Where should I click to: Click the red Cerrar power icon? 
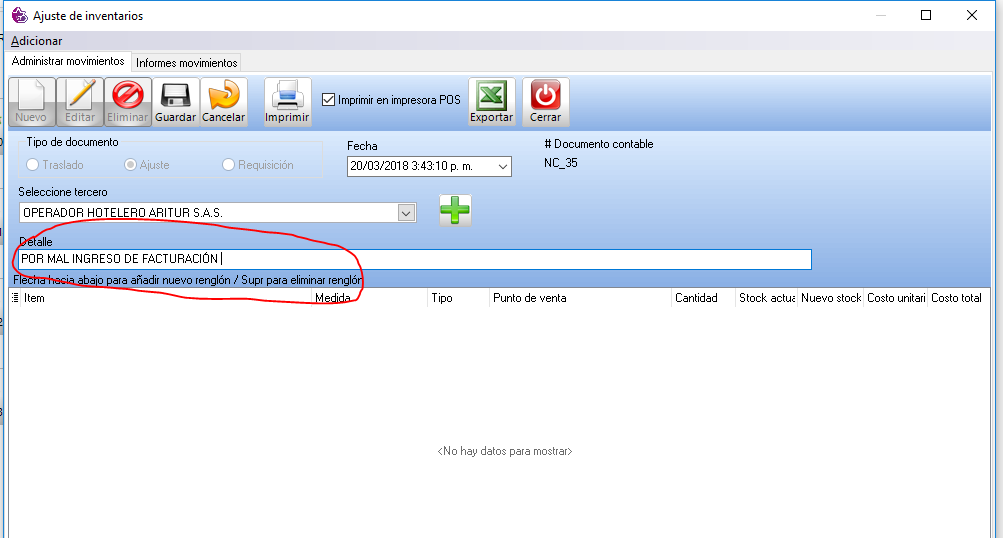tap(545, 96)
